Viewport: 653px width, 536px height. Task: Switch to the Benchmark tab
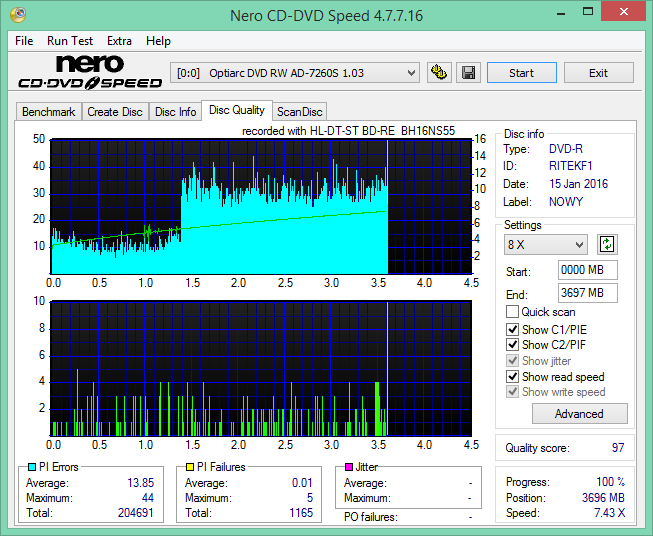[49, 112]
